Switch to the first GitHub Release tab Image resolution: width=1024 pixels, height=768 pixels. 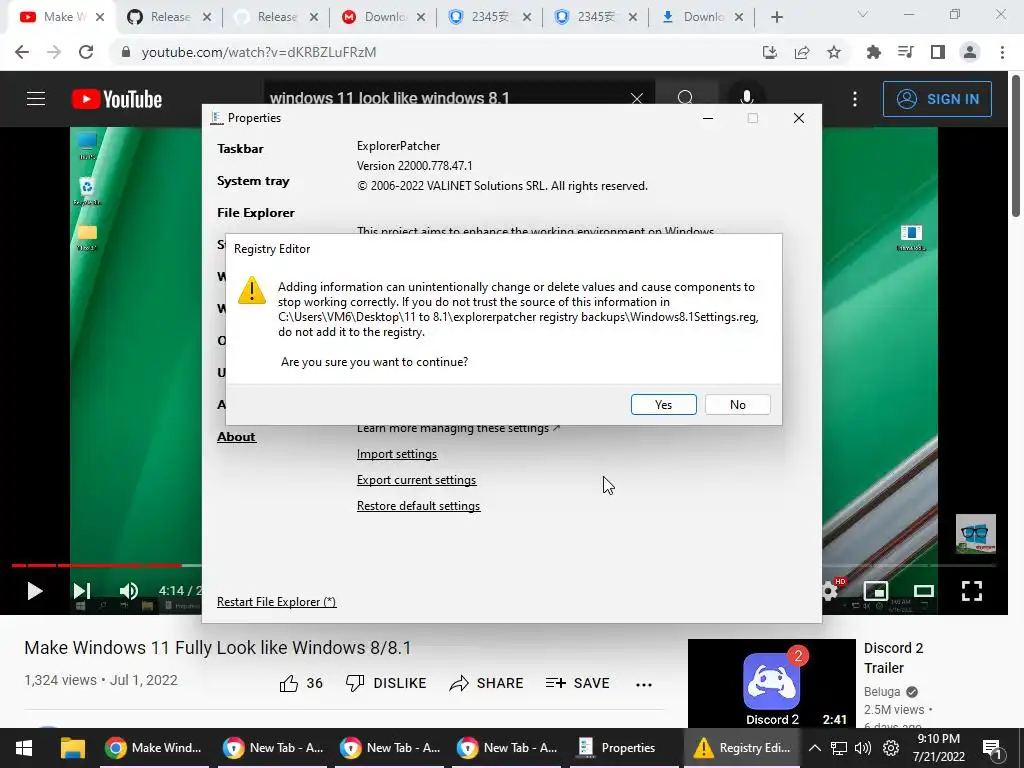point(169,17)
